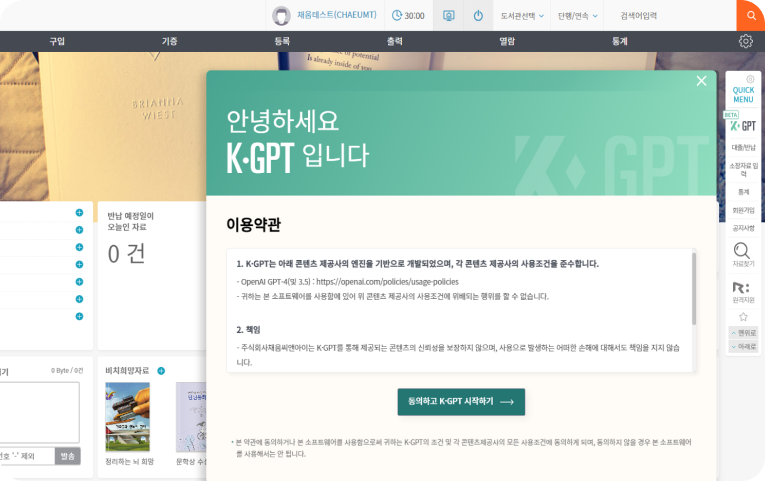Click the 채움테스트(CHAEUMT) username link

[337, 15]
